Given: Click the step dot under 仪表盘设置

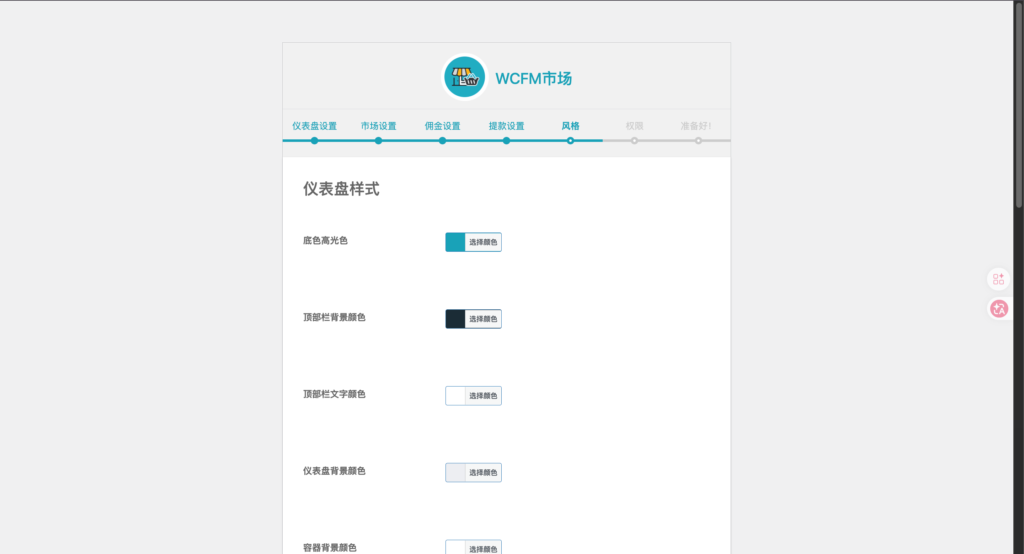Looking at the screenshot, I should click(x=314, y=140).
